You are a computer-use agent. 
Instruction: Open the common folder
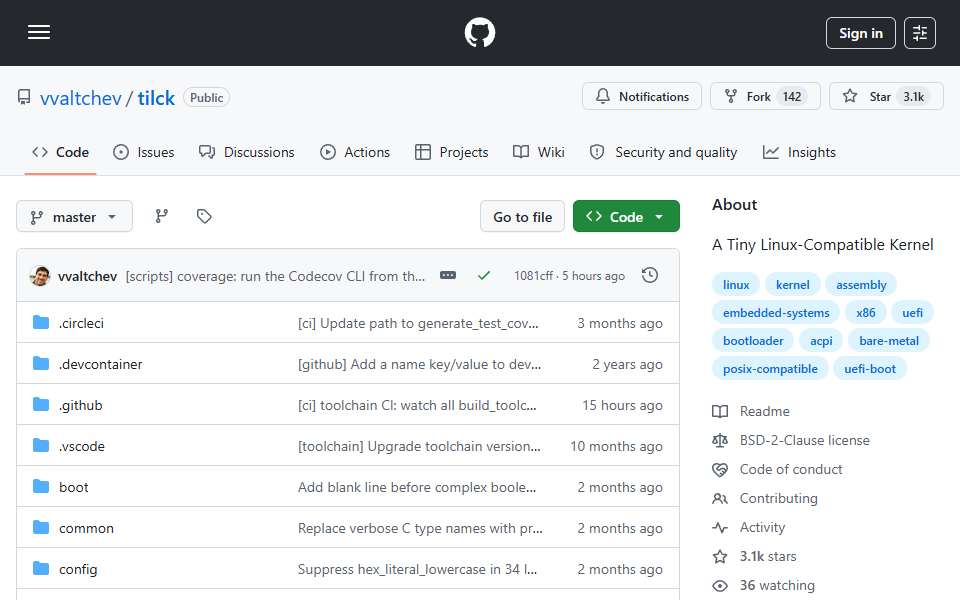[x=86, y=528]
